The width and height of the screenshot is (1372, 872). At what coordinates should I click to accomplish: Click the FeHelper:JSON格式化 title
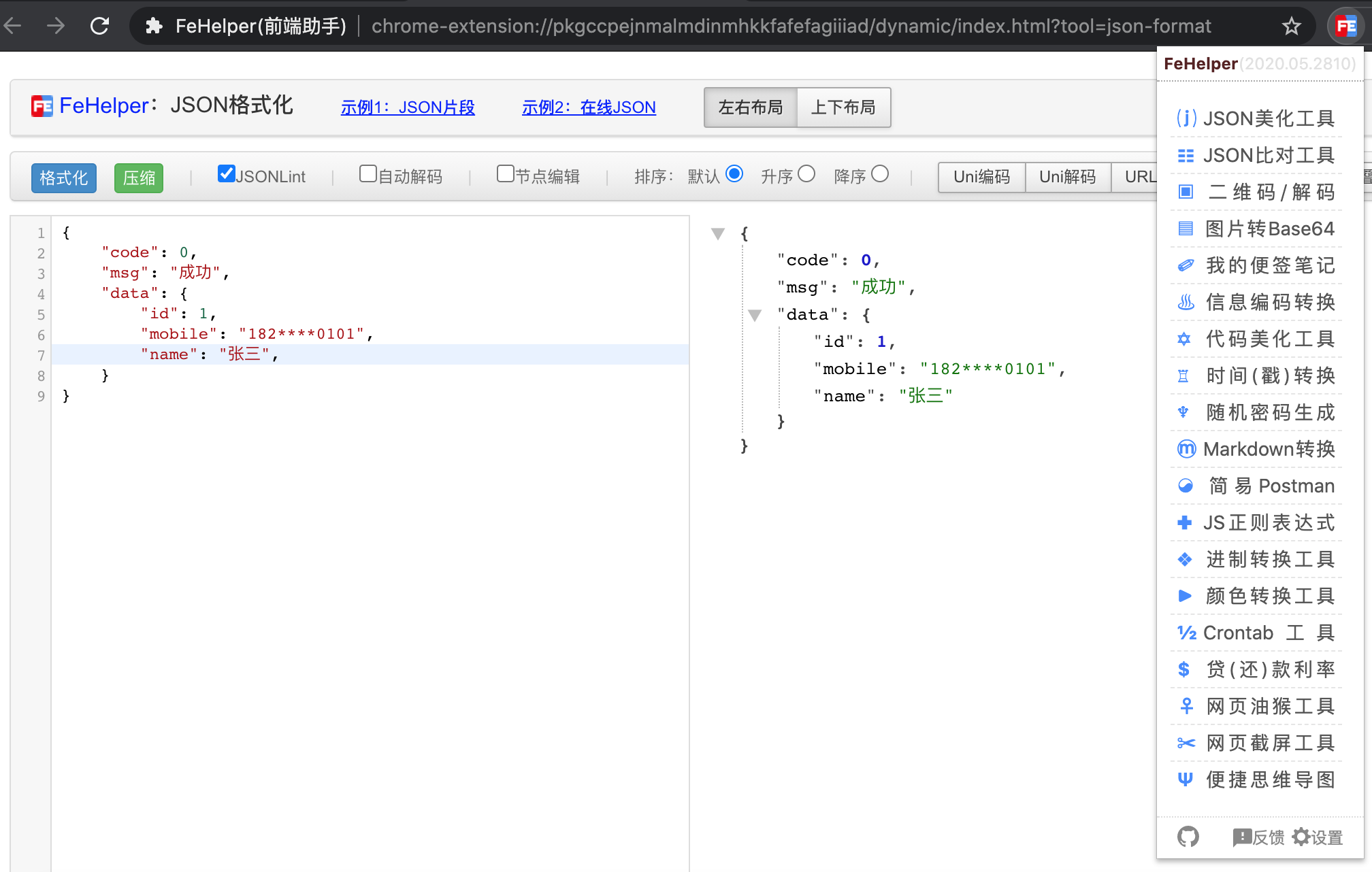click(x=176, y=105)
